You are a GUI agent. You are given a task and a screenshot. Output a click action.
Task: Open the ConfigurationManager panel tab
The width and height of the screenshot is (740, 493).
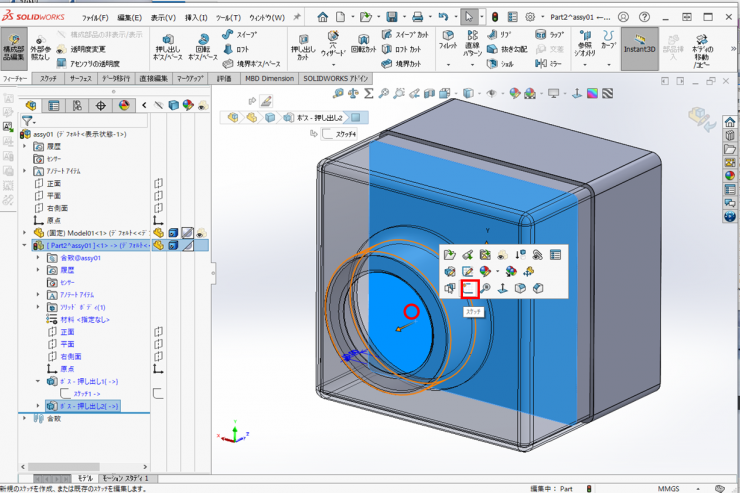point(77,105)
